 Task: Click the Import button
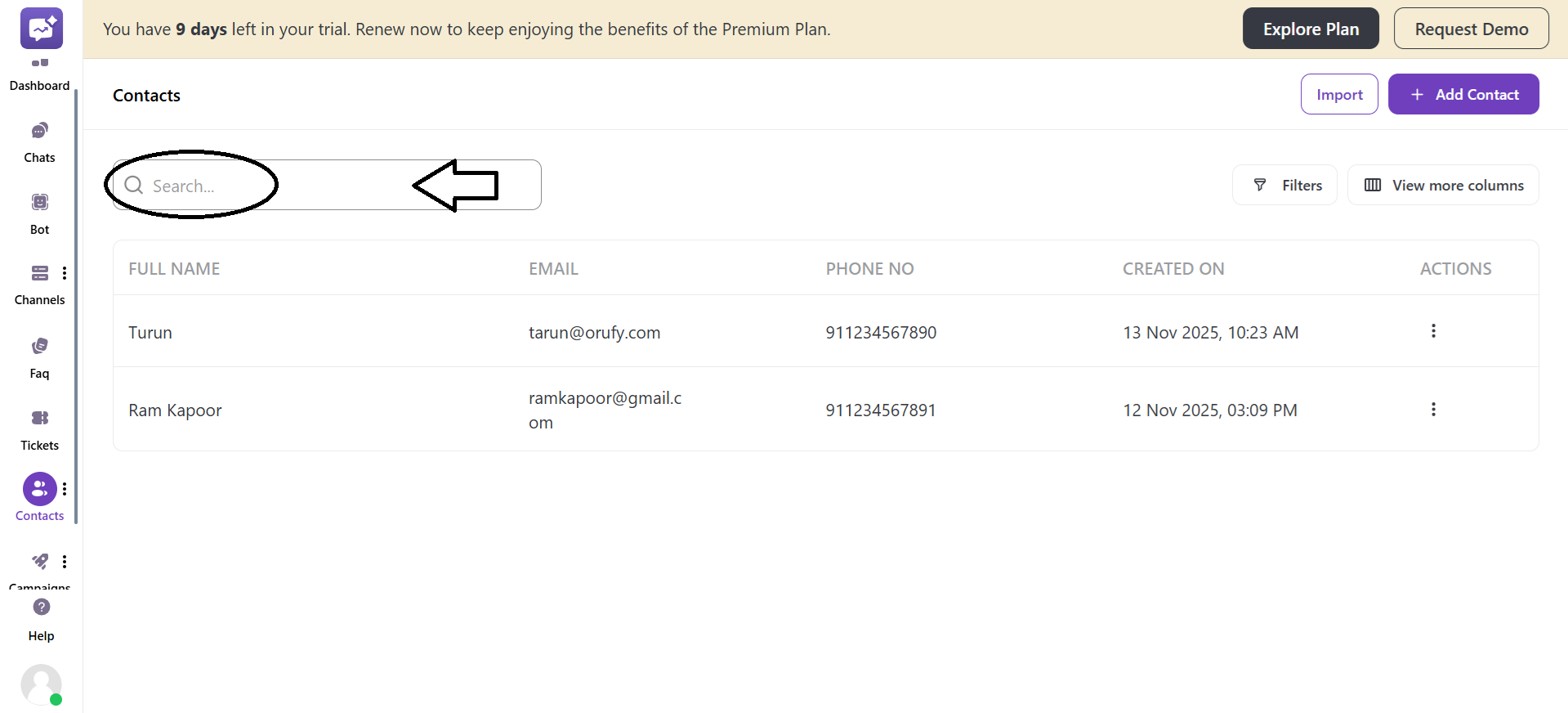point(1339,94)
